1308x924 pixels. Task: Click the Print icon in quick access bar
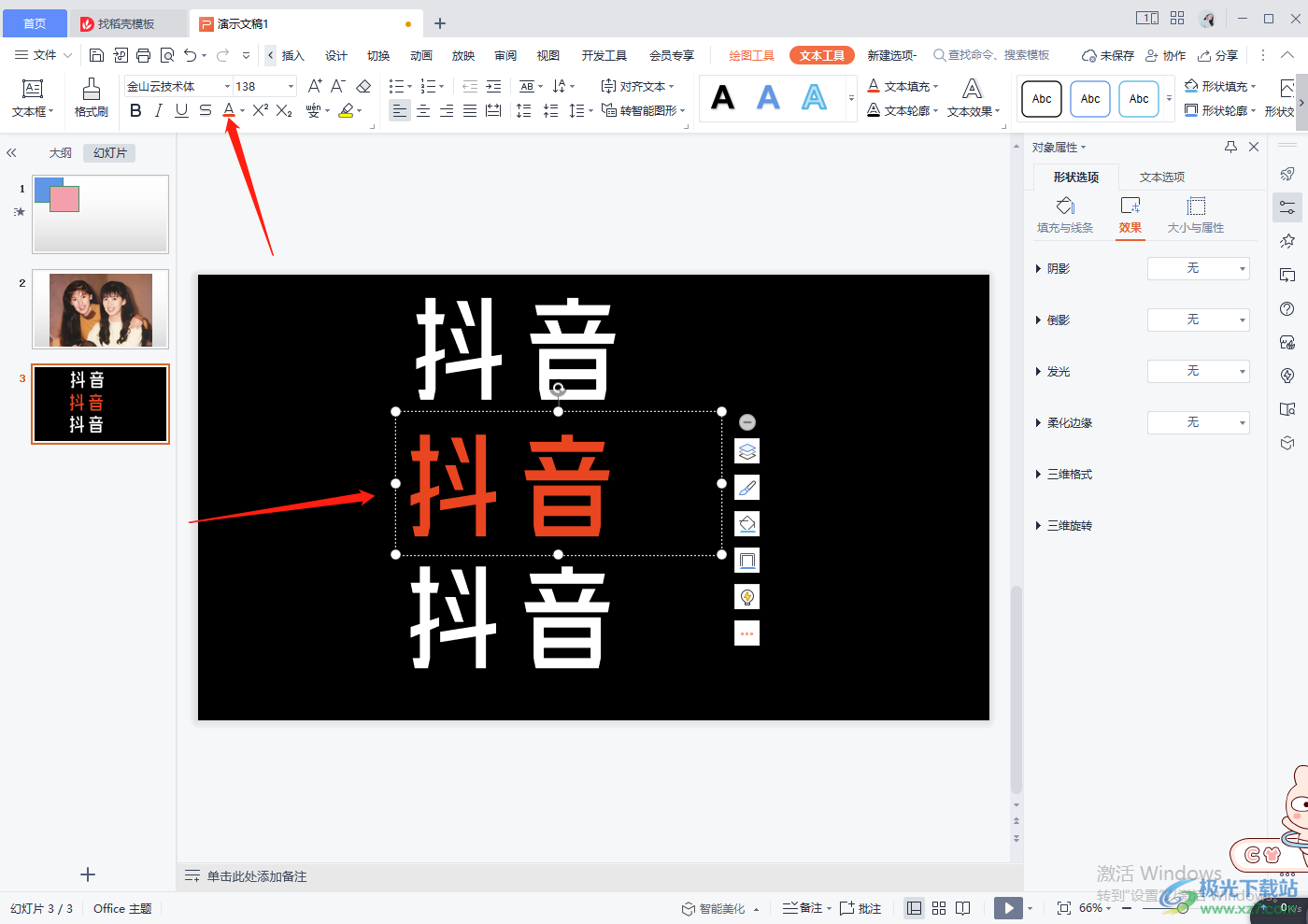[143, 55]
